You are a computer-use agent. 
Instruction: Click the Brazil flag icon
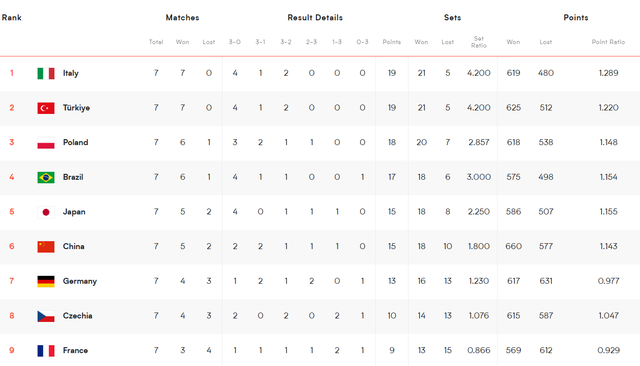coord(46,177)
